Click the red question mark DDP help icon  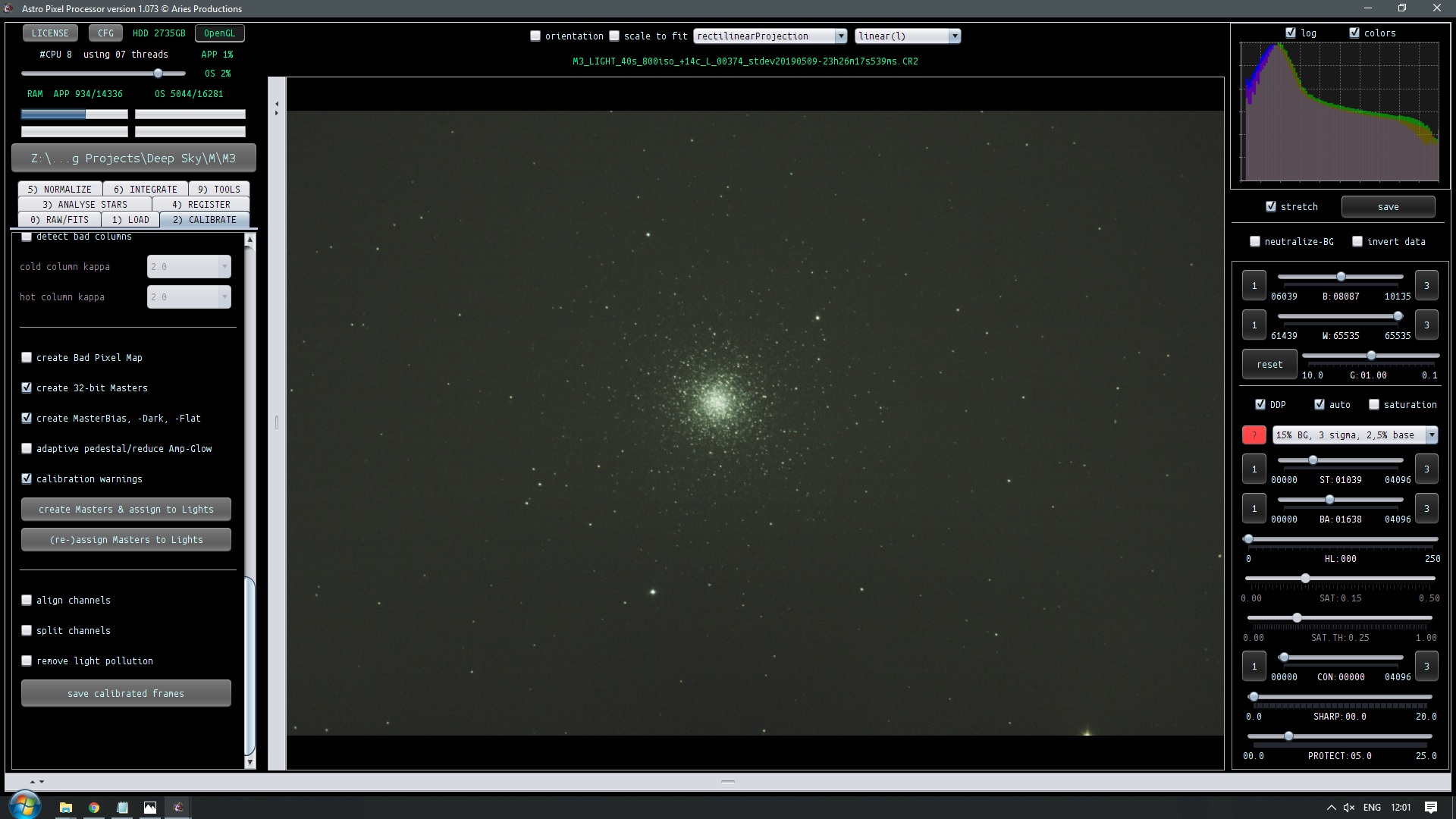[1254, 435]
